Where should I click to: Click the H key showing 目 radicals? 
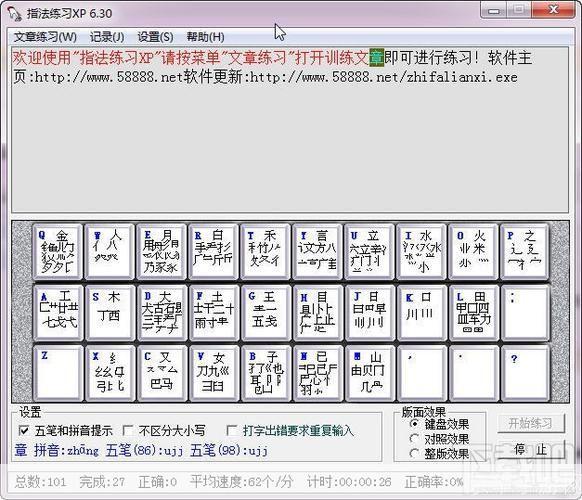317,313
